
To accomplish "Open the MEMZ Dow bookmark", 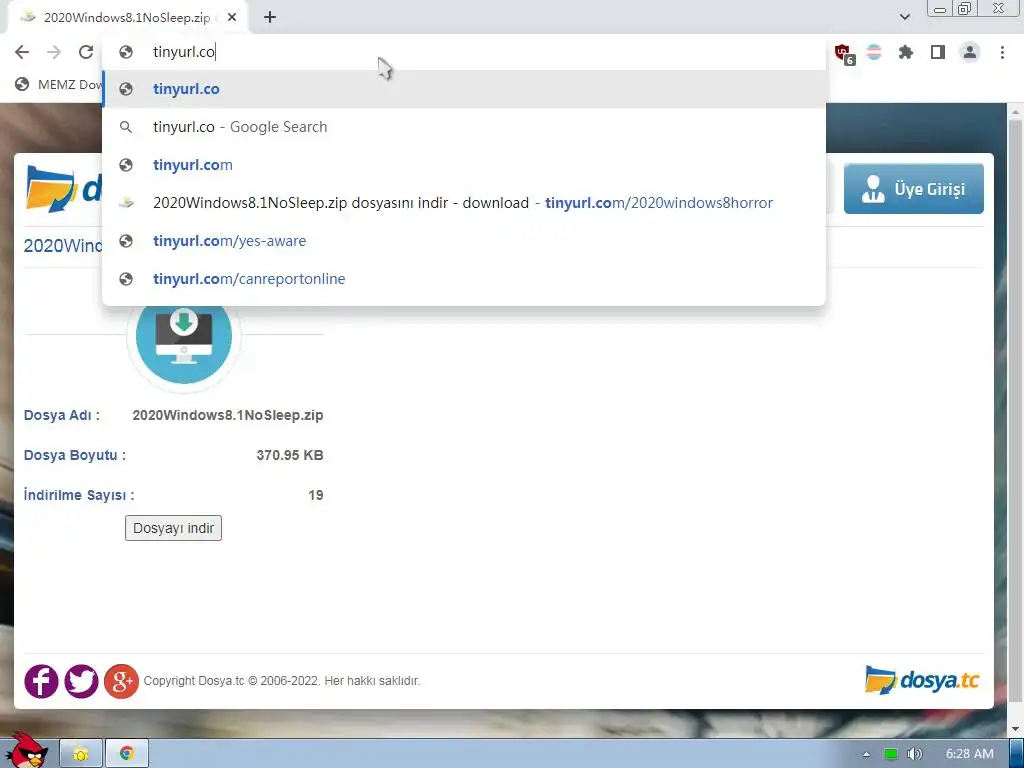I will point(59,84).
